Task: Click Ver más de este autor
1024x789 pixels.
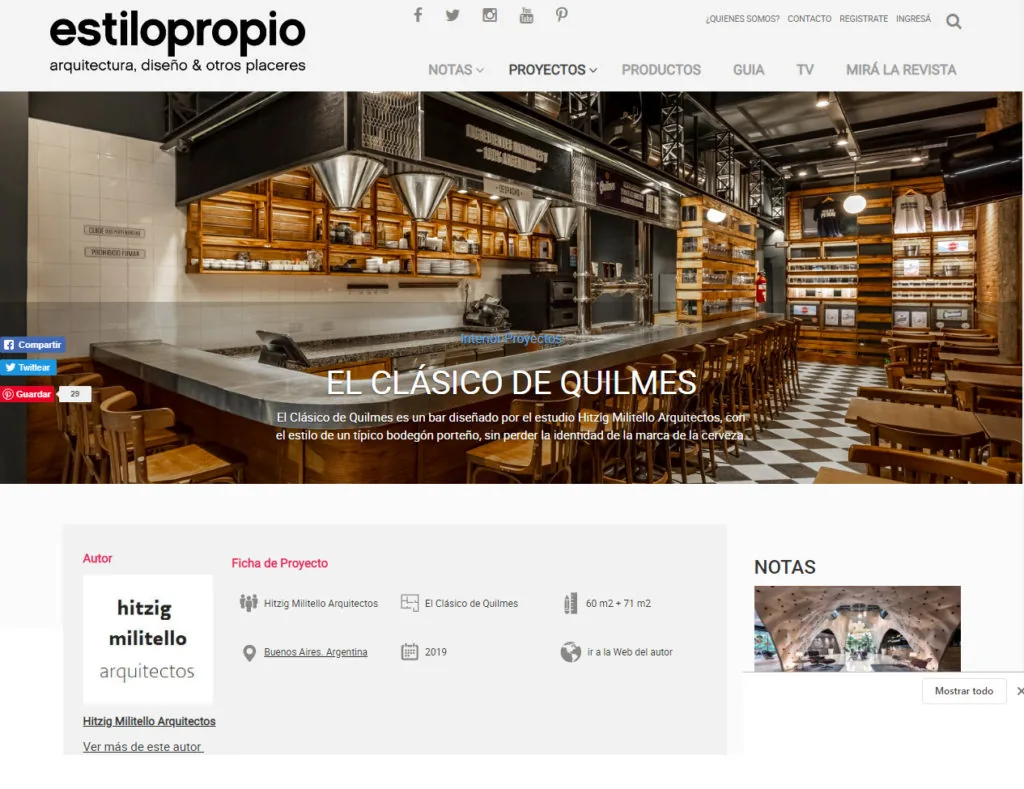Action: tap(143, 747)
